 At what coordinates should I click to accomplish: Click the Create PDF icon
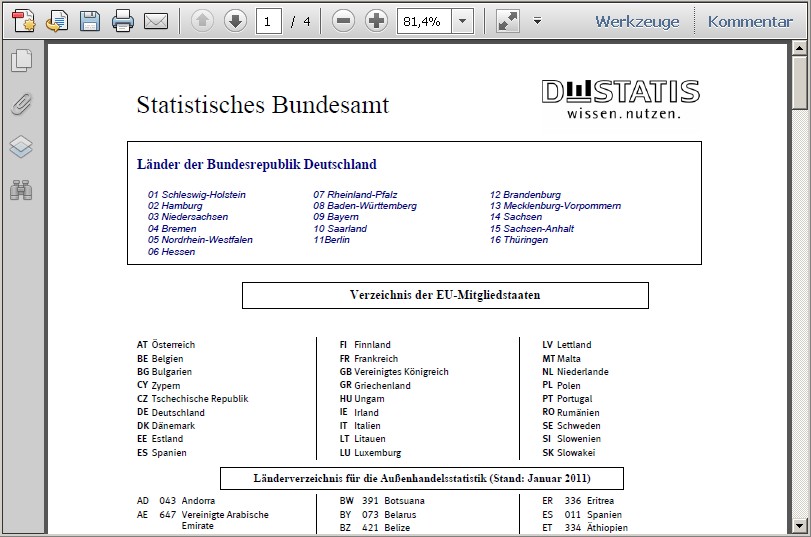pyautogui.click(x=23, y=21)
